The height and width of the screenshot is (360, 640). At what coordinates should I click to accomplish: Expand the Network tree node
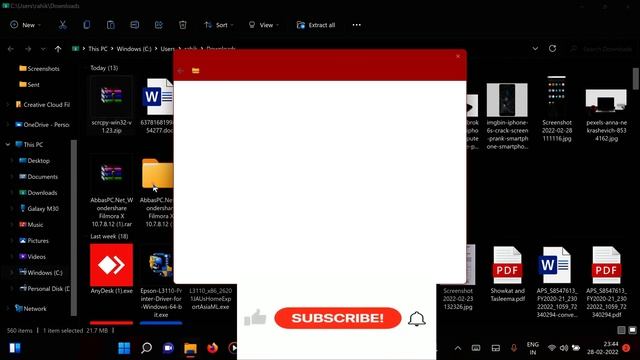pos(8,309)
